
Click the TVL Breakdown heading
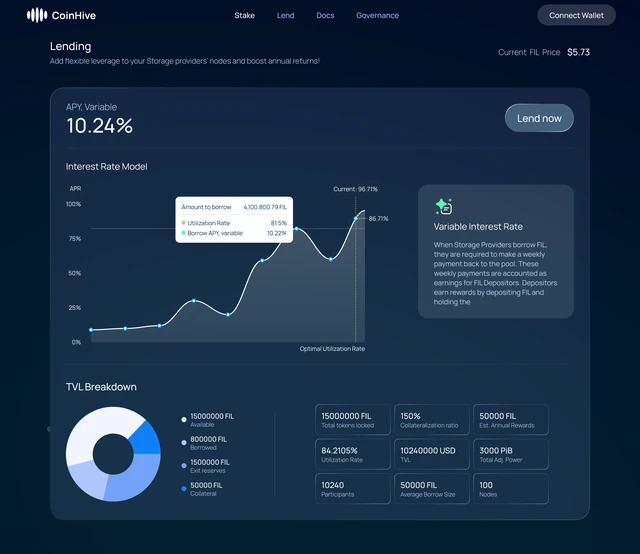101,387
